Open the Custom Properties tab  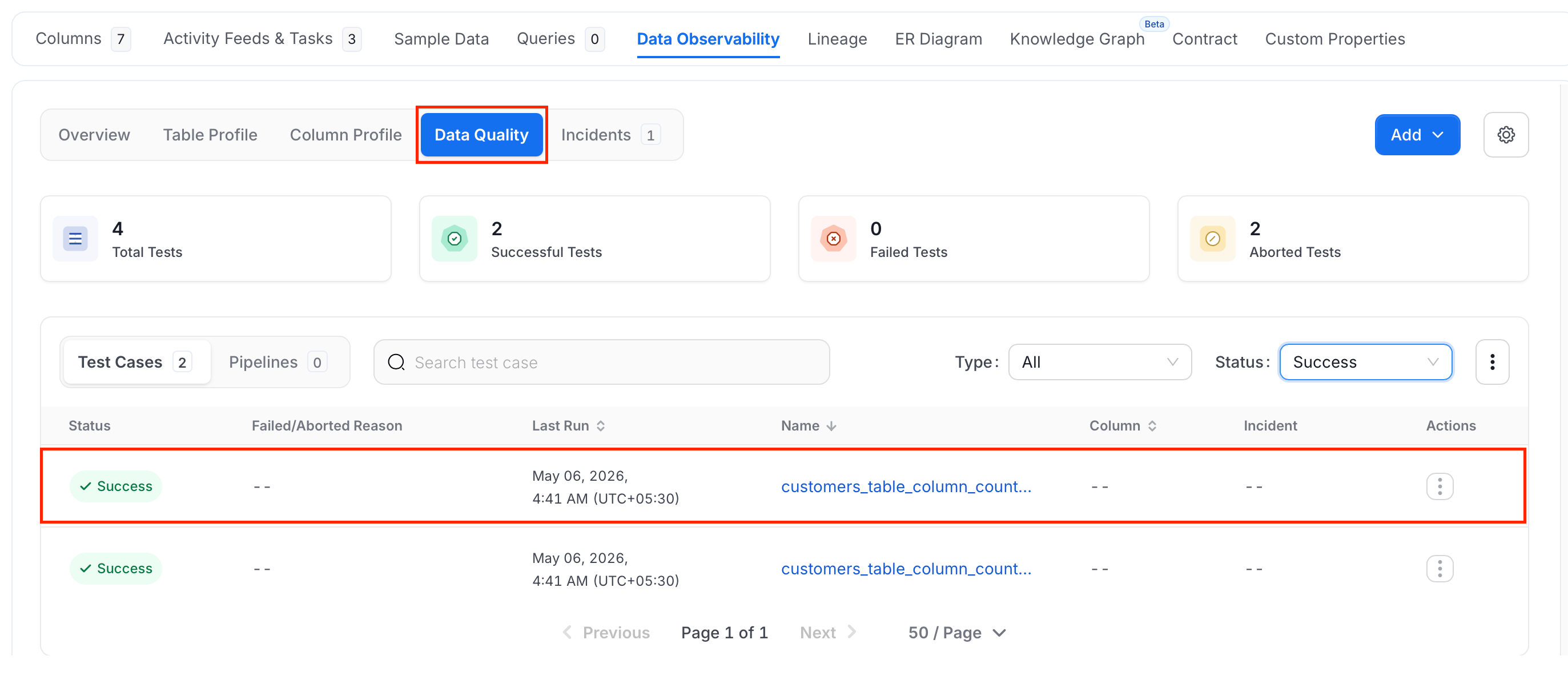pyautogui.click(x=1335, y=39)
